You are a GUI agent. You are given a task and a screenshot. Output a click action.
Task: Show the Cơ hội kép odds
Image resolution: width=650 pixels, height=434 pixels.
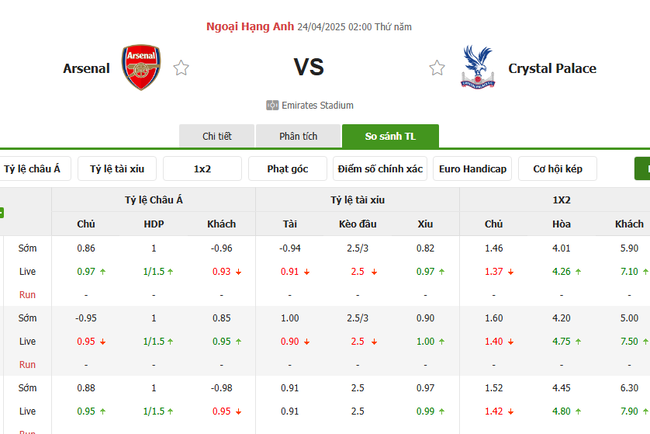[x=564, y=169]
